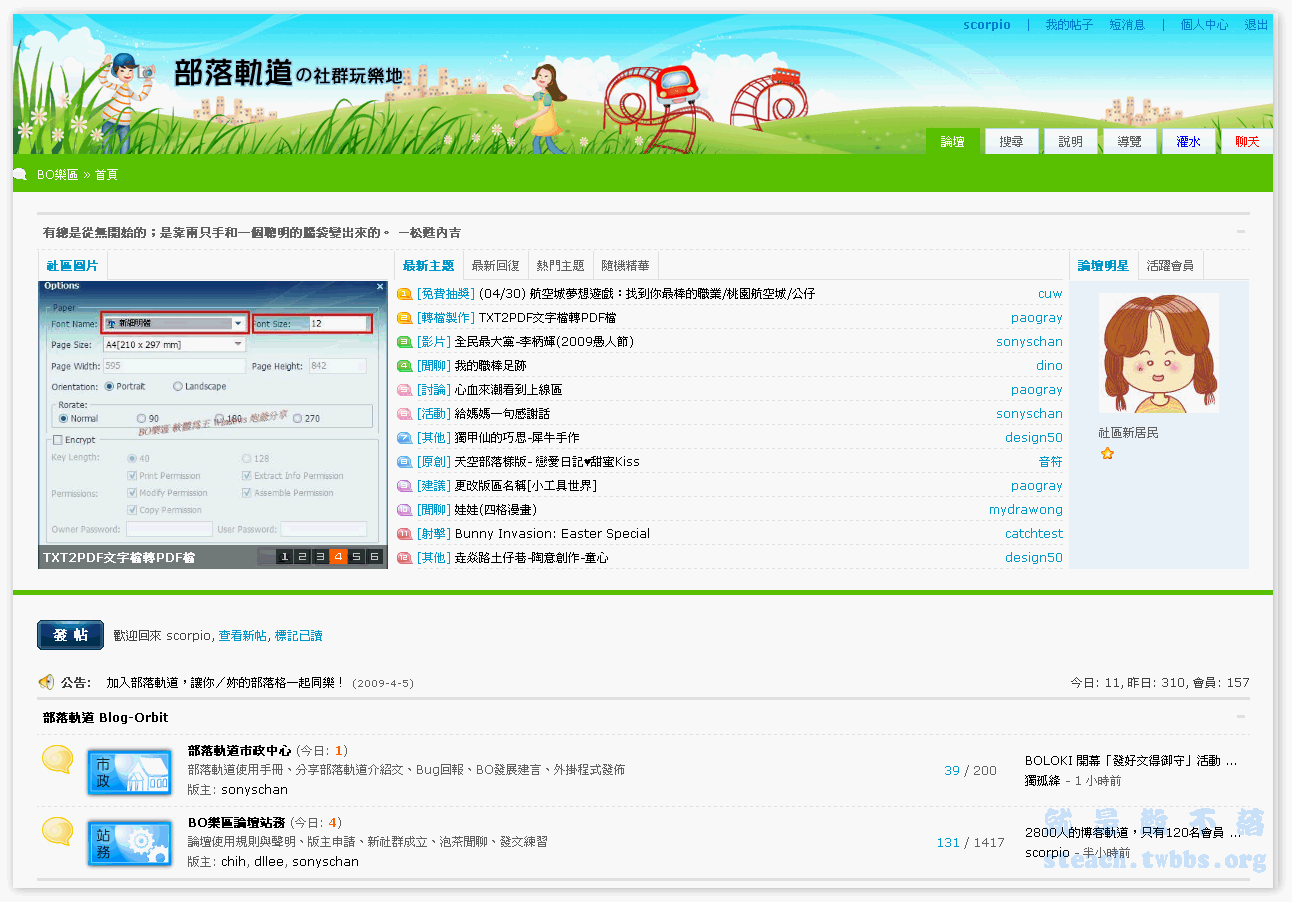
Task: Collapse the 部落軌道 Blog-Orbit section
Action: (1241, 717)
